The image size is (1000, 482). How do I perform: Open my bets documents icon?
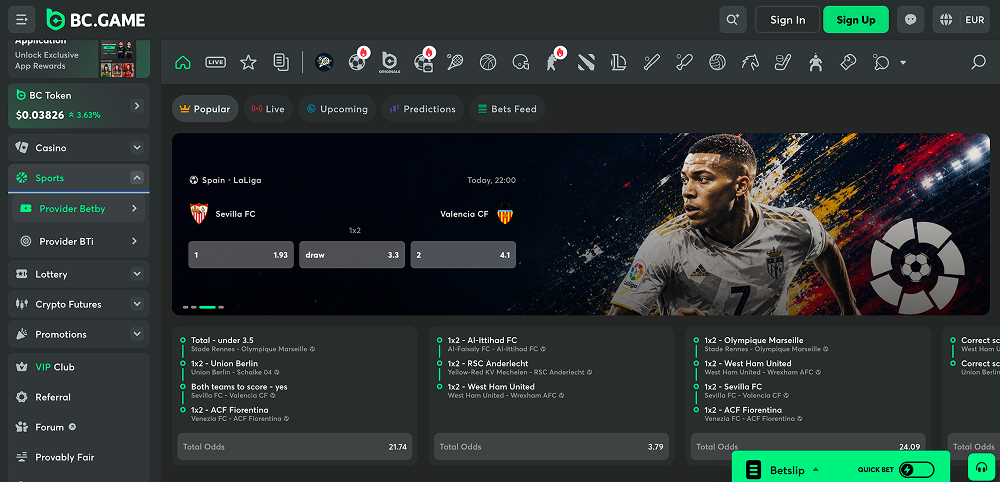tap(281, 62)
